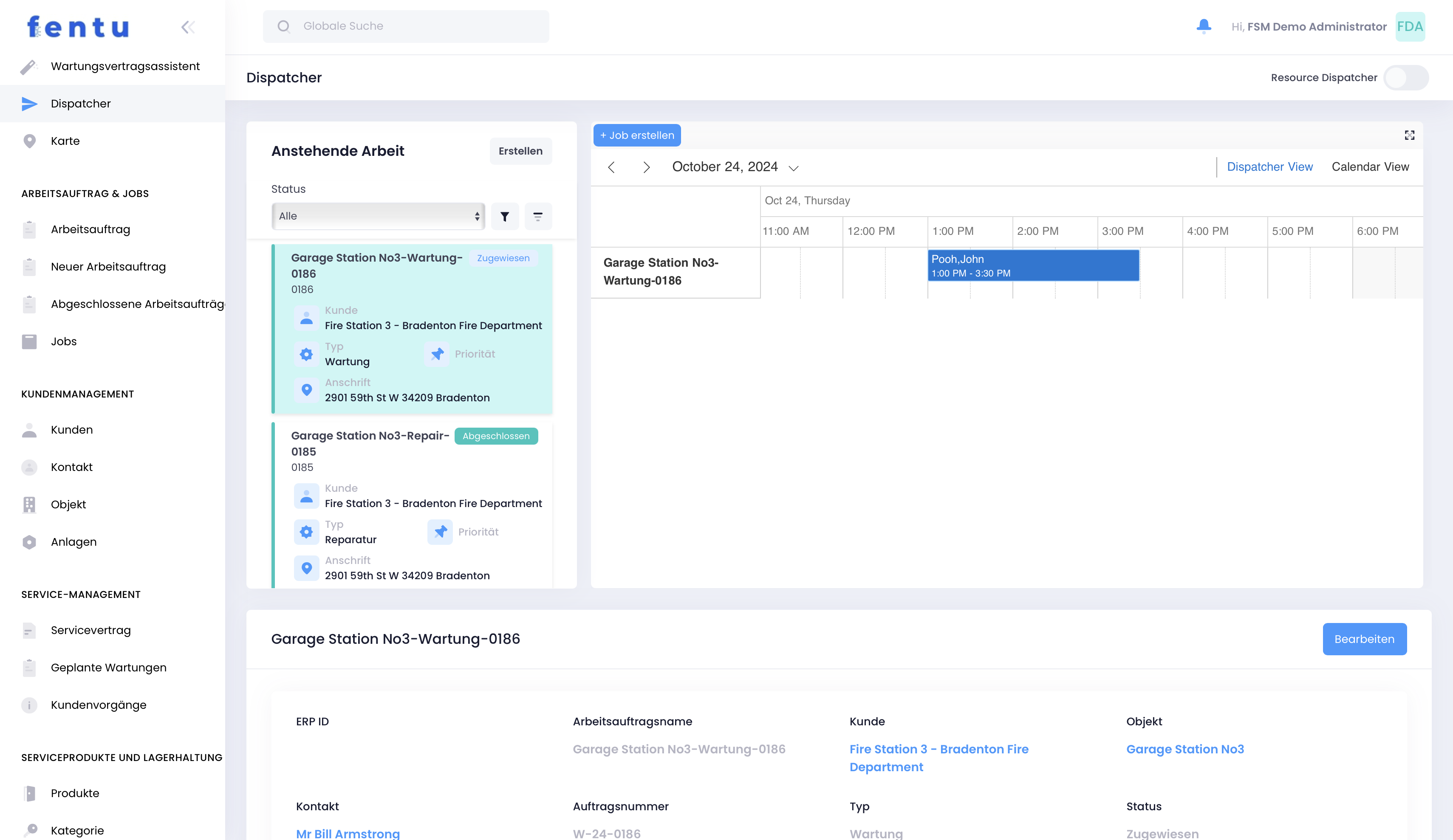1453x840 pixels.
Task: Open Karte in the sidebar
Action: 113,141
